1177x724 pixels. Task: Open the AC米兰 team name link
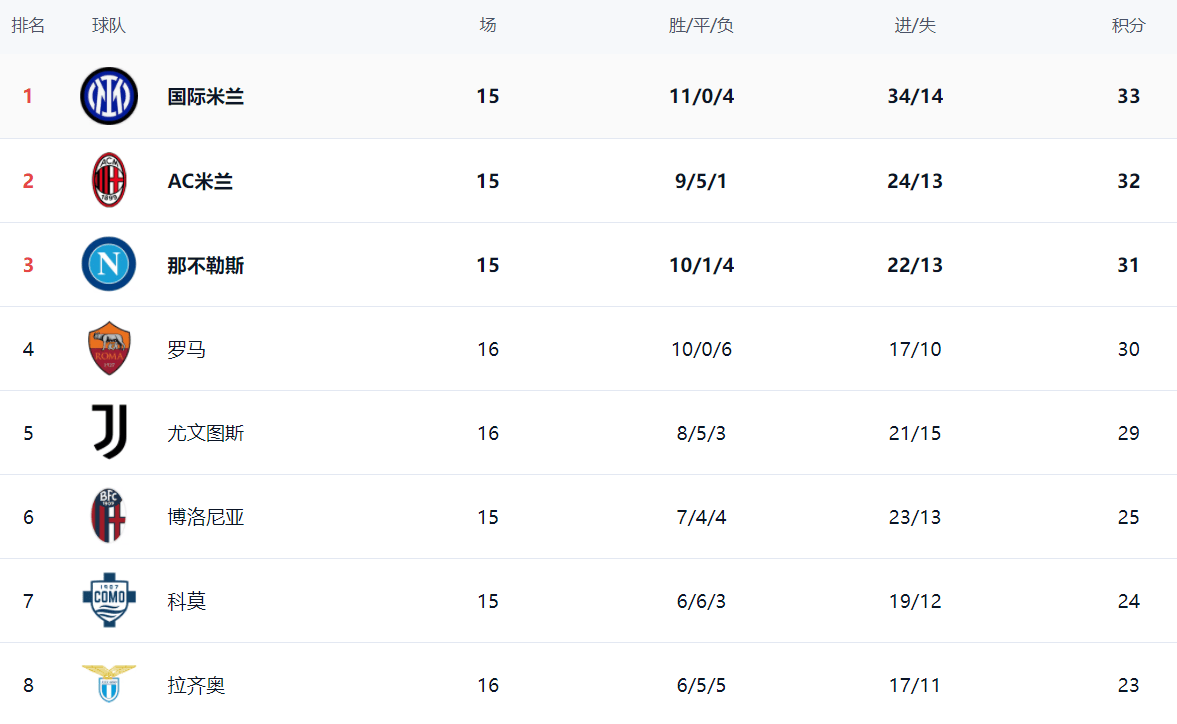click(200, 181)
